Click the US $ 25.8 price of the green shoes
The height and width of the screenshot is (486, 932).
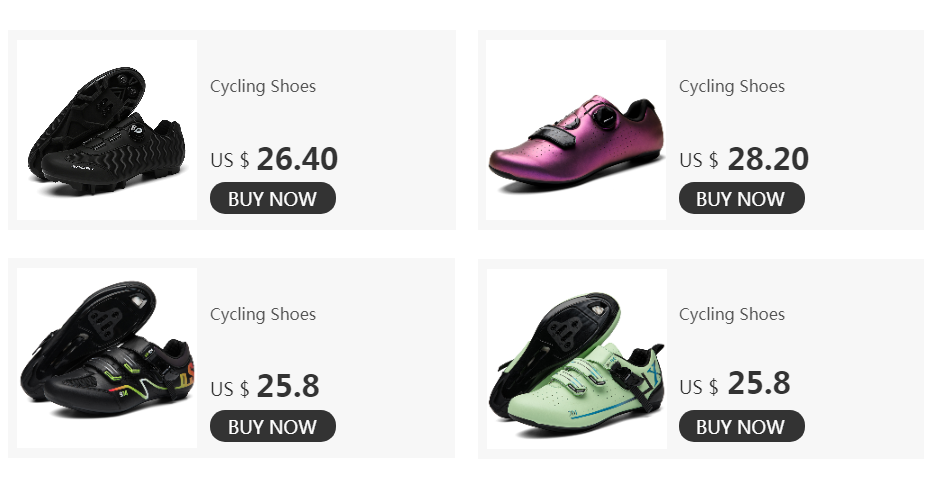tap(735, 384)
